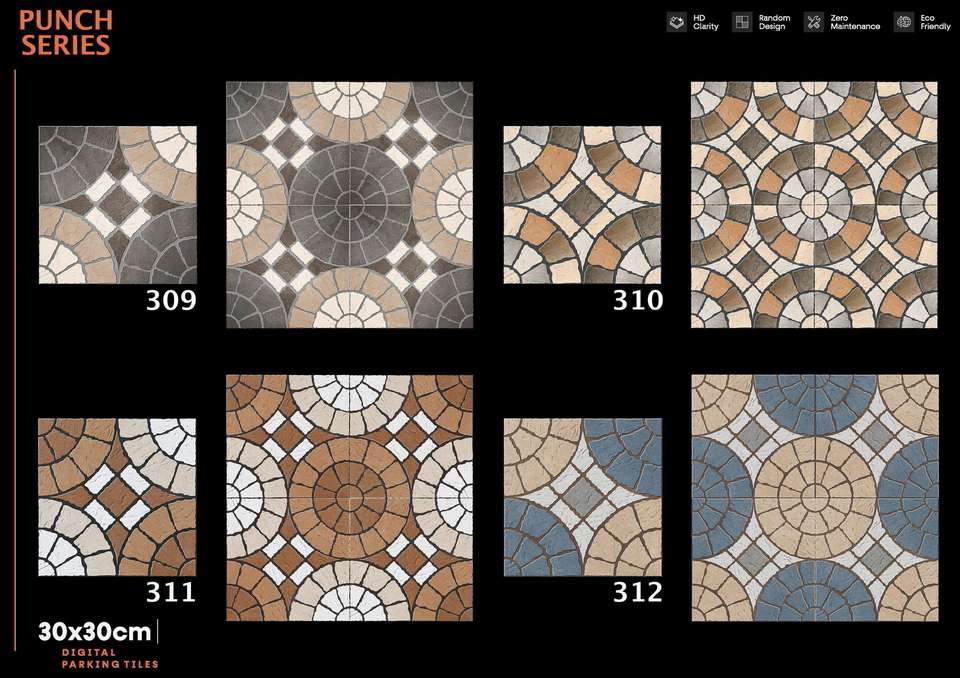This screenshot has width=960, height=678.
Task: Click the Zero Maintenance tools icon
Action: pos(814,23)
